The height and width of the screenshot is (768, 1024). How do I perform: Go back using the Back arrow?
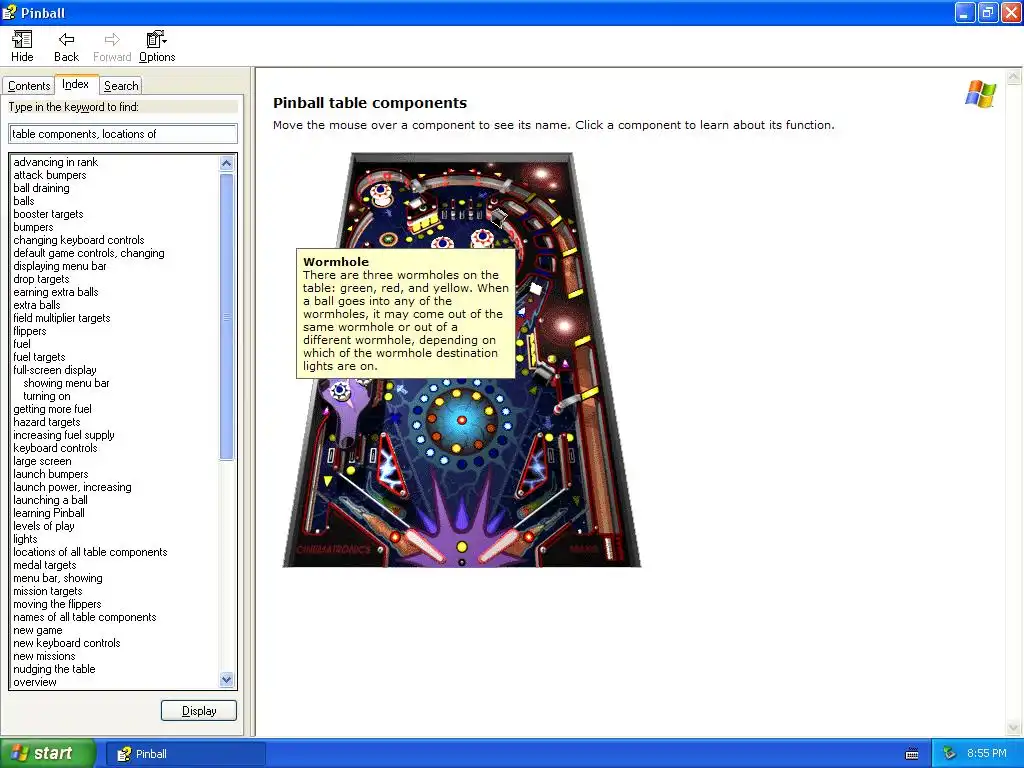tap(66, 47)
